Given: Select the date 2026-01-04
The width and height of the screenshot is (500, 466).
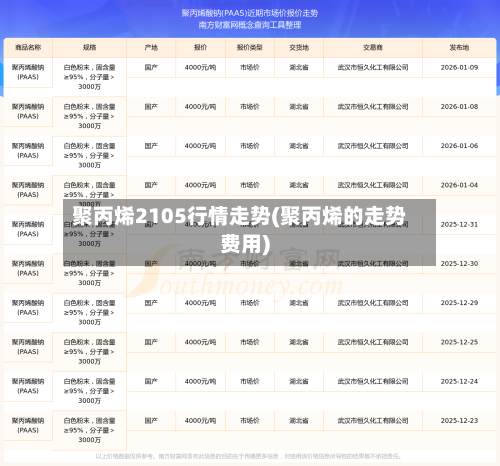Looking at the screenshot, I should pyautogui.click(x=459, y=185).
